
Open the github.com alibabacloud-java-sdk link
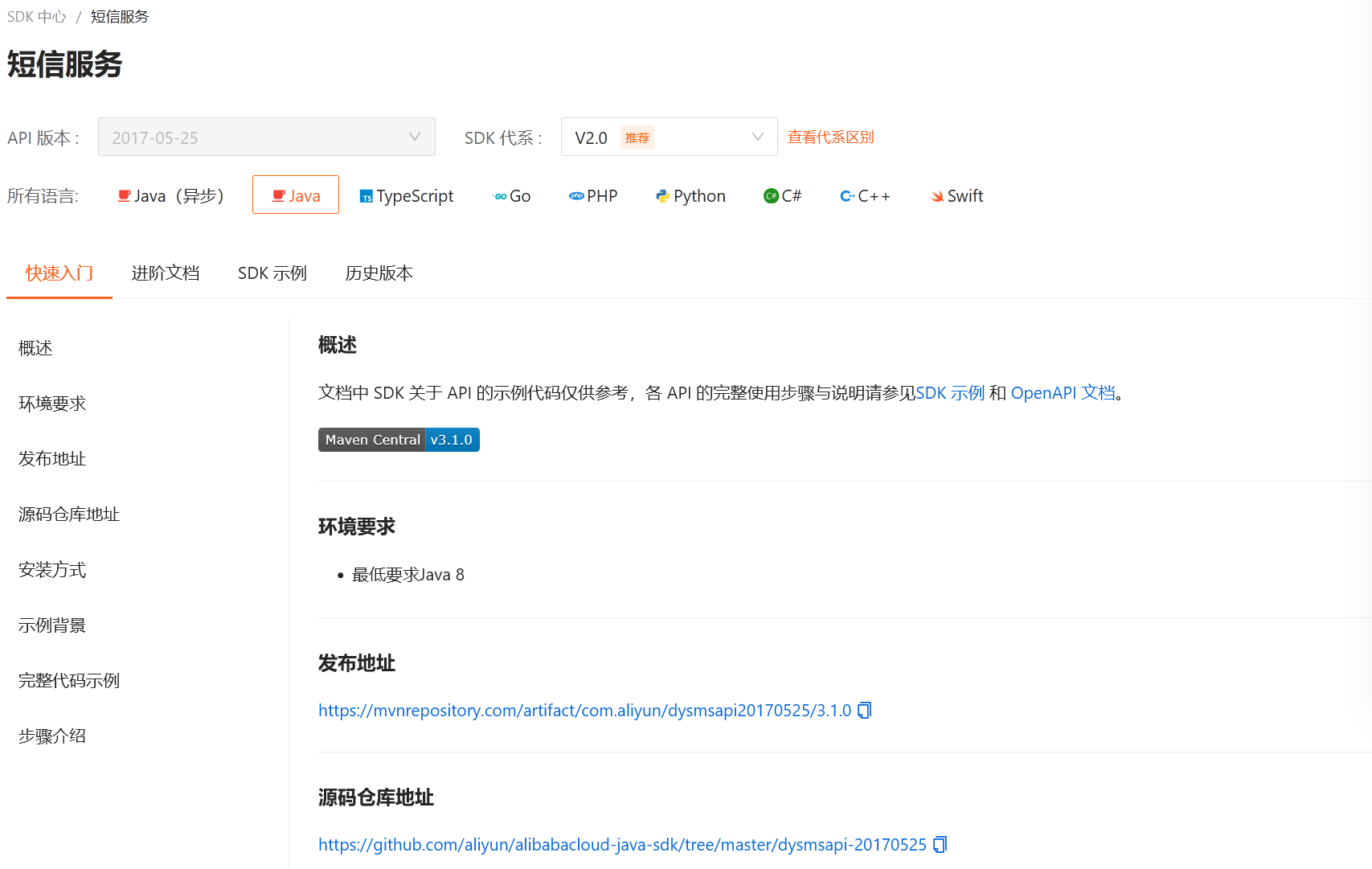[x=622, y=845]
